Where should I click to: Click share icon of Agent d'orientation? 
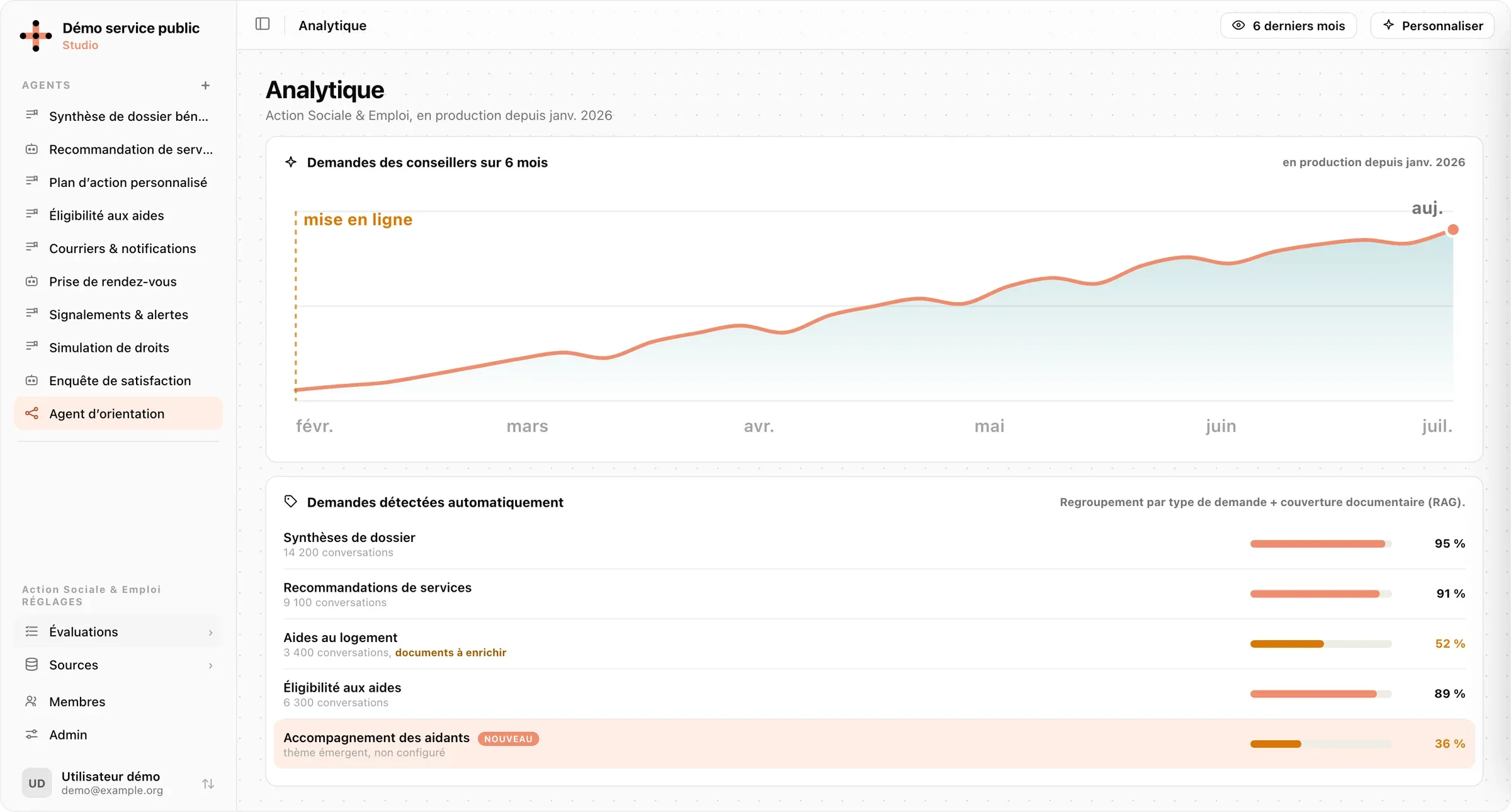point(31,414)
